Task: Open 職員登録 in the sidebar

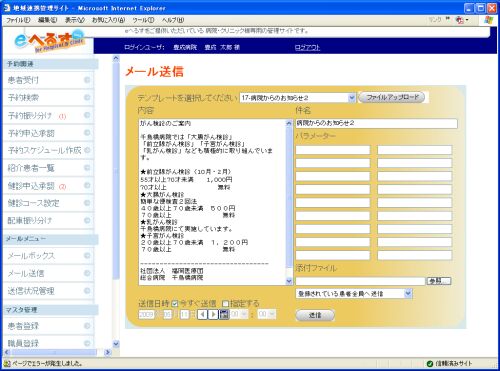Action: pos(48,343)
